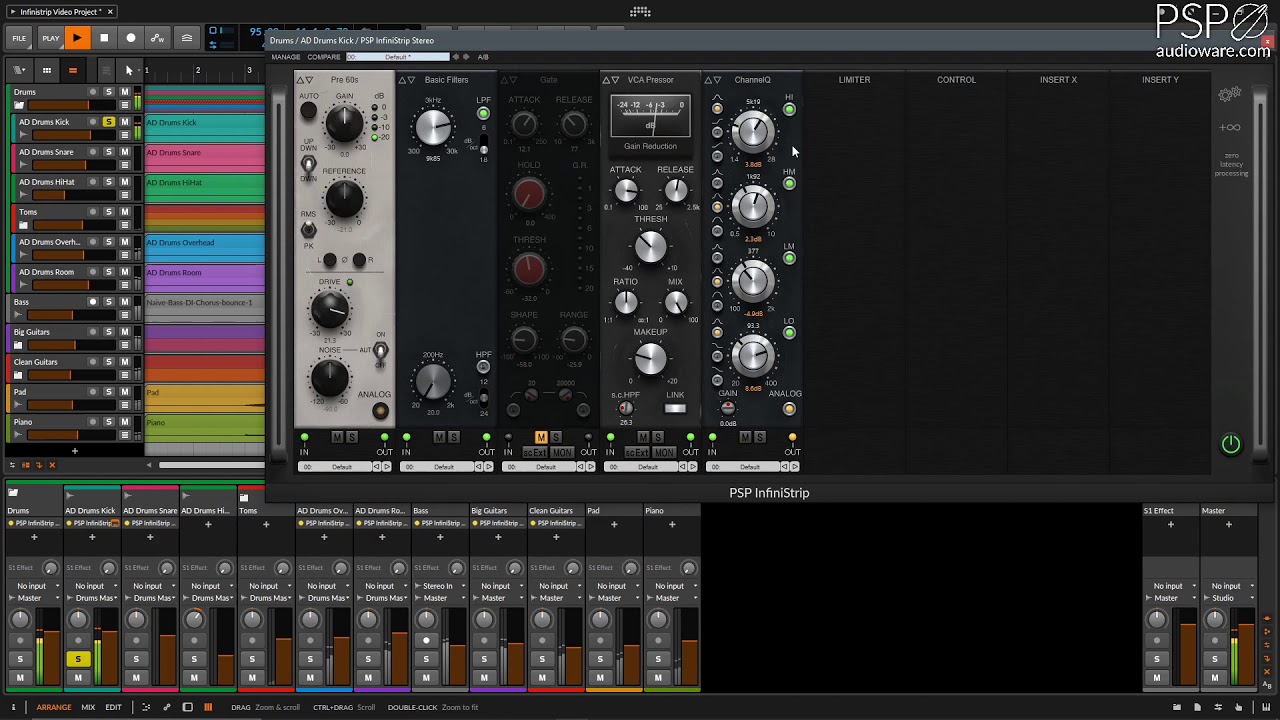Select the CONTROL slot tab
The width and height of the screenshot is (1280, 720).
click(x=956, y=80)
